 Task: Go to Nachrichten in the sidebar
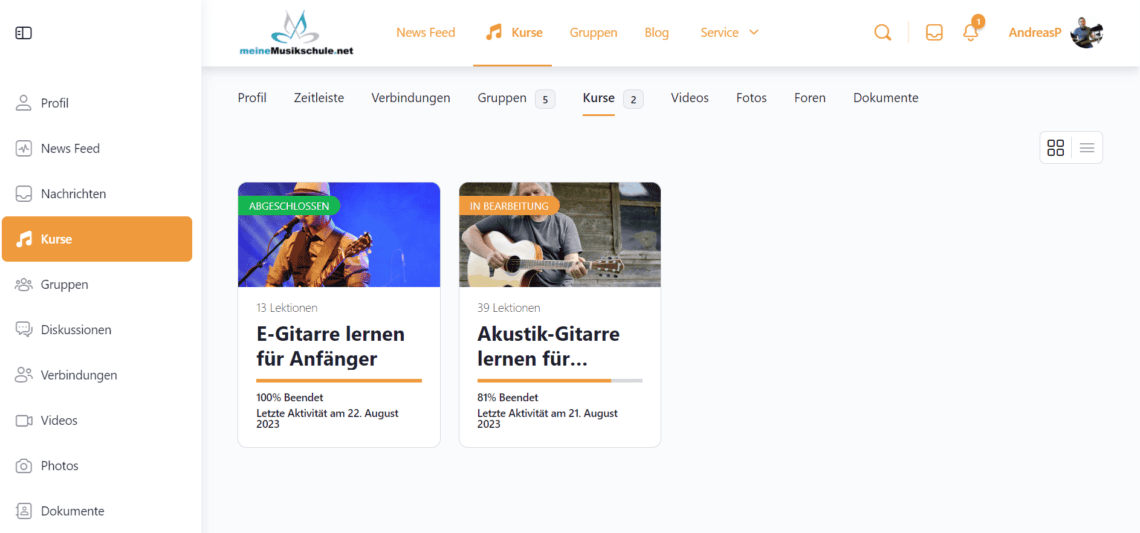[x=73, y=194]
